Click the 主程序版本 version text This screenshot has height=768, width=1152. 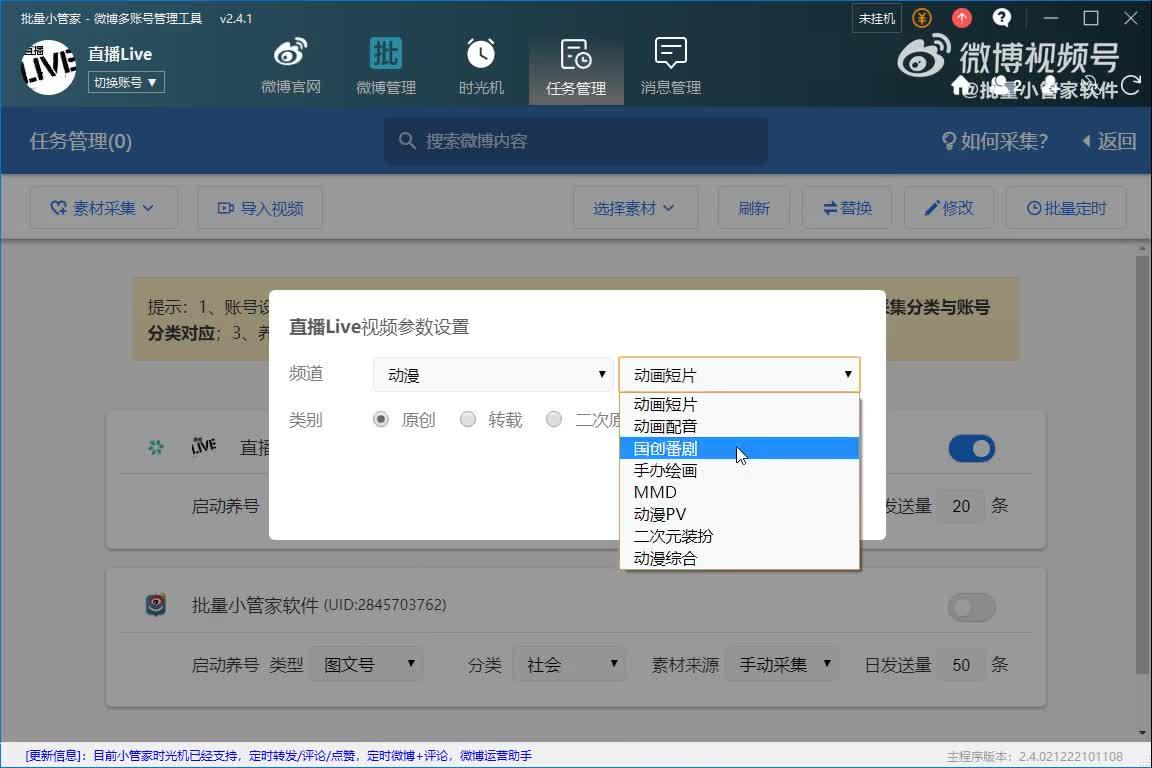click(1034, 756)
